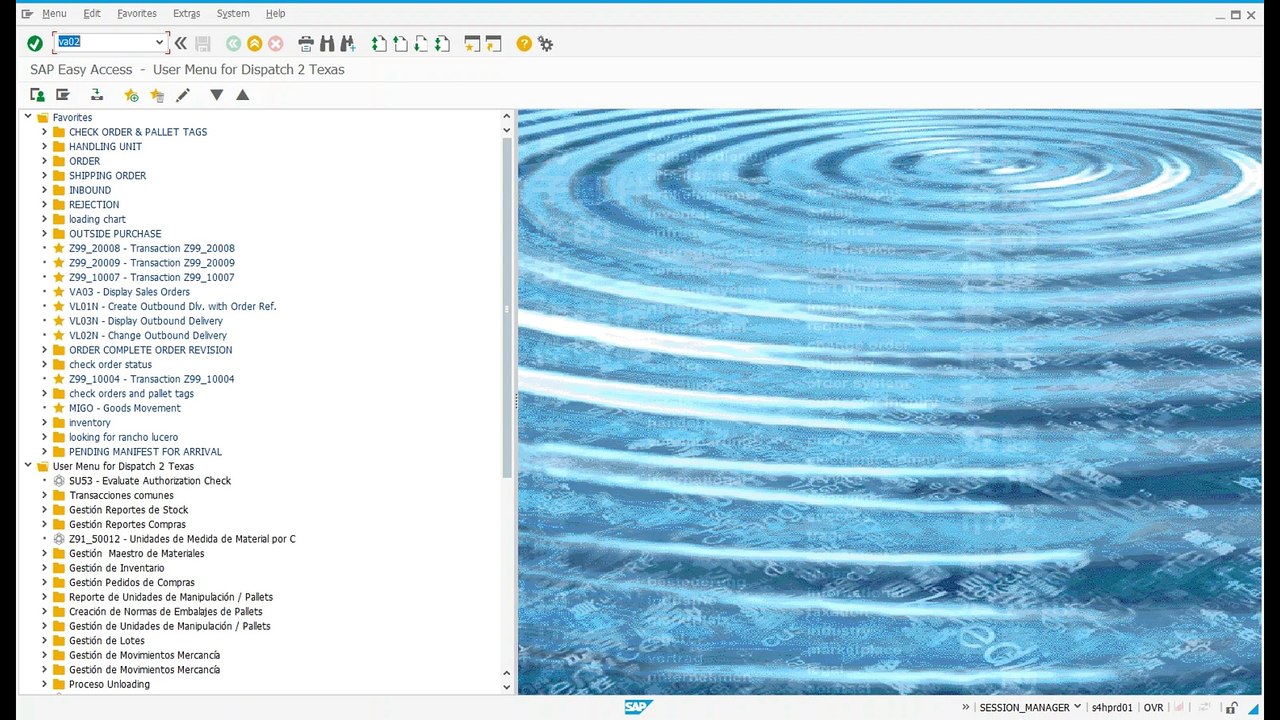The width and height of the screenshot is (1280, 720).
Task: Expand the OUTSIDE PURCHASE folder
Action: tap(44, 233)
